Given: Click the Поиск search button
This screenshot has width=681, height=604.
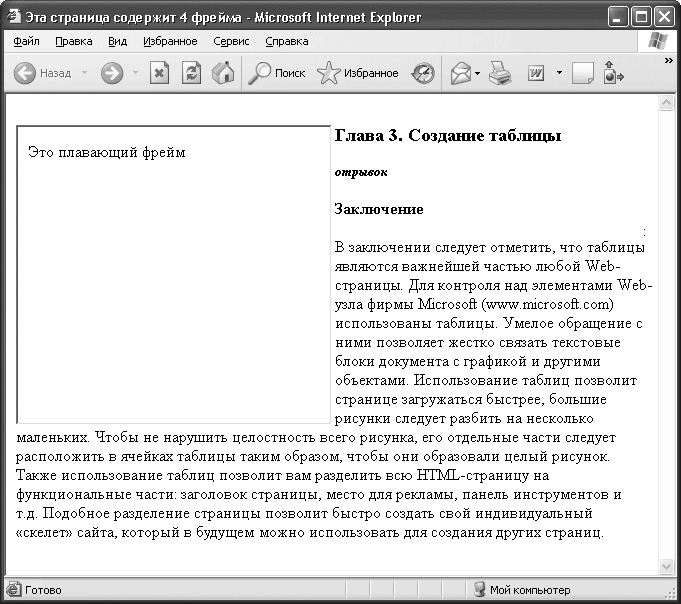Looking at the screenshot, I should click(277, 73).
